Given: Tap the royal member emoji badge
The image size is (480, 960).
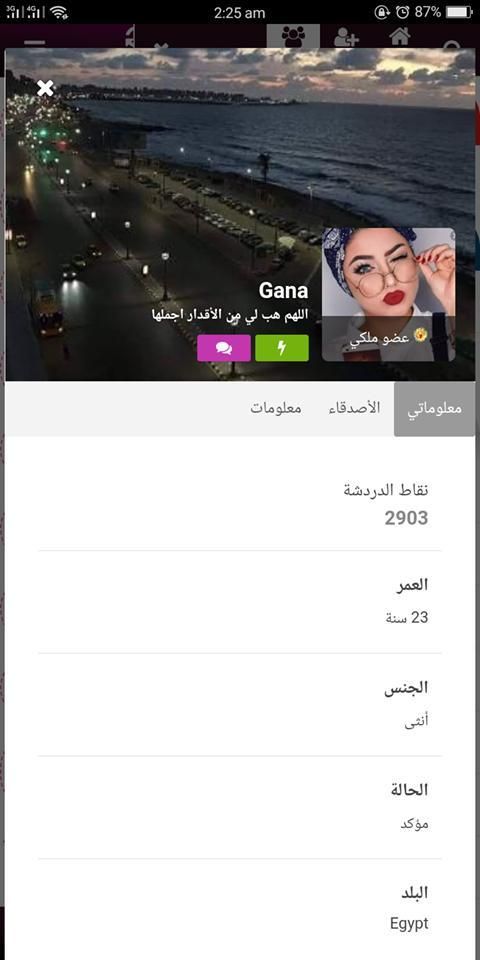Looking at the screenshot, I should pos(419,336).
